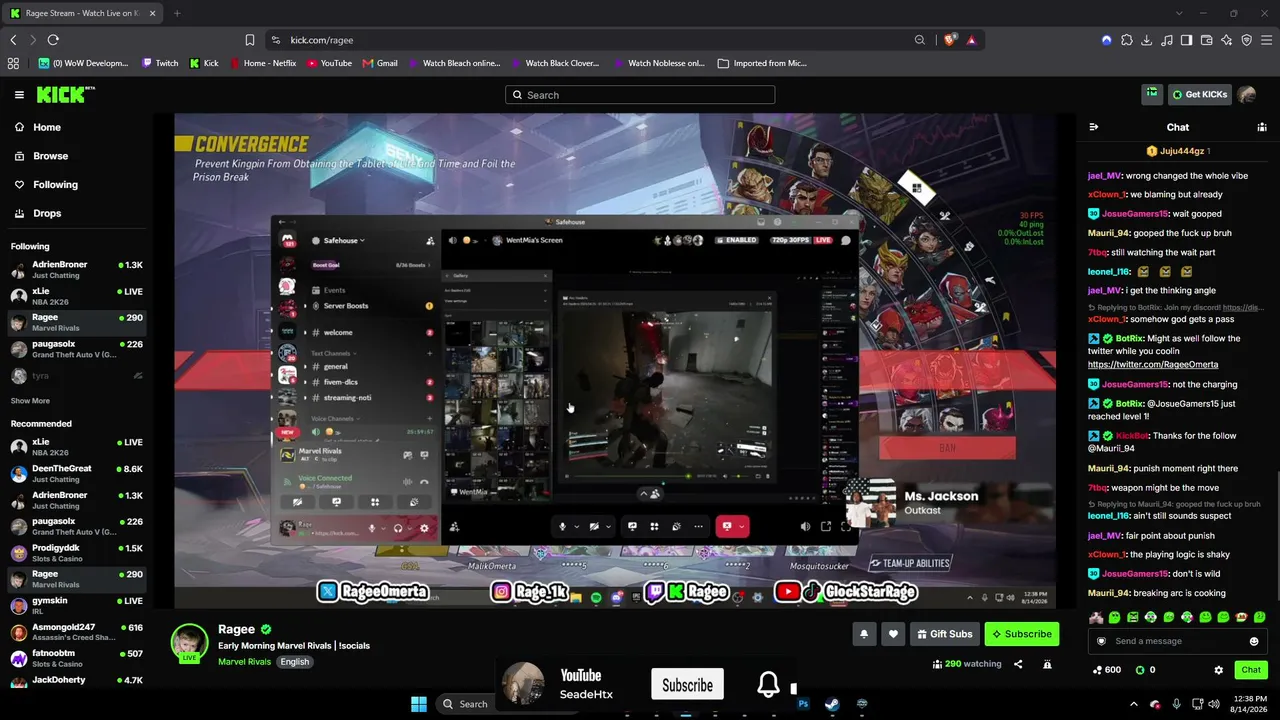Open Asmongold247 in Recommended channels

coord(77,632)
